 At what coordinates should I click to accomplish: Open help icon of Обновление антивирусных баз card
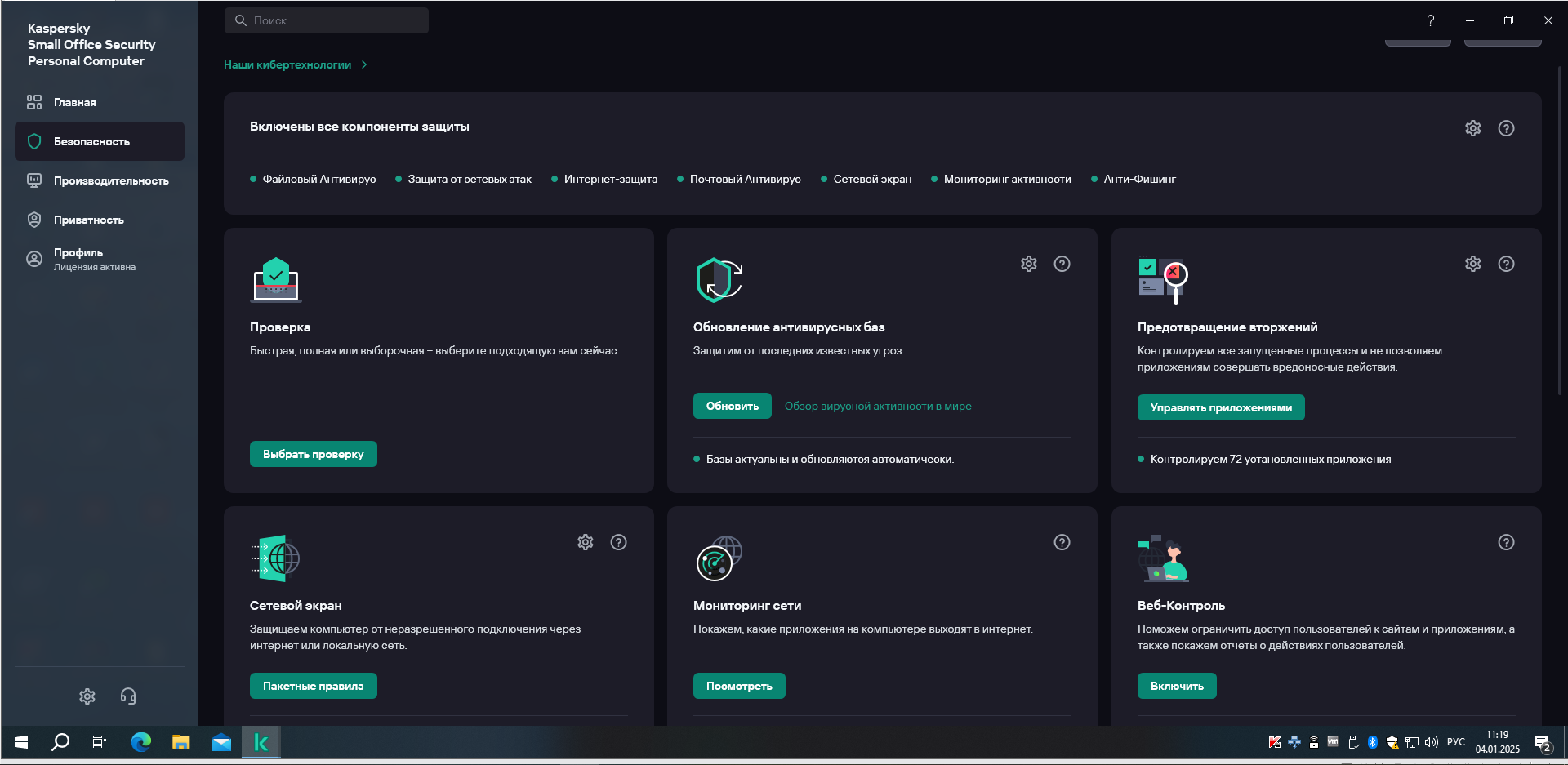click(1062, 264)
